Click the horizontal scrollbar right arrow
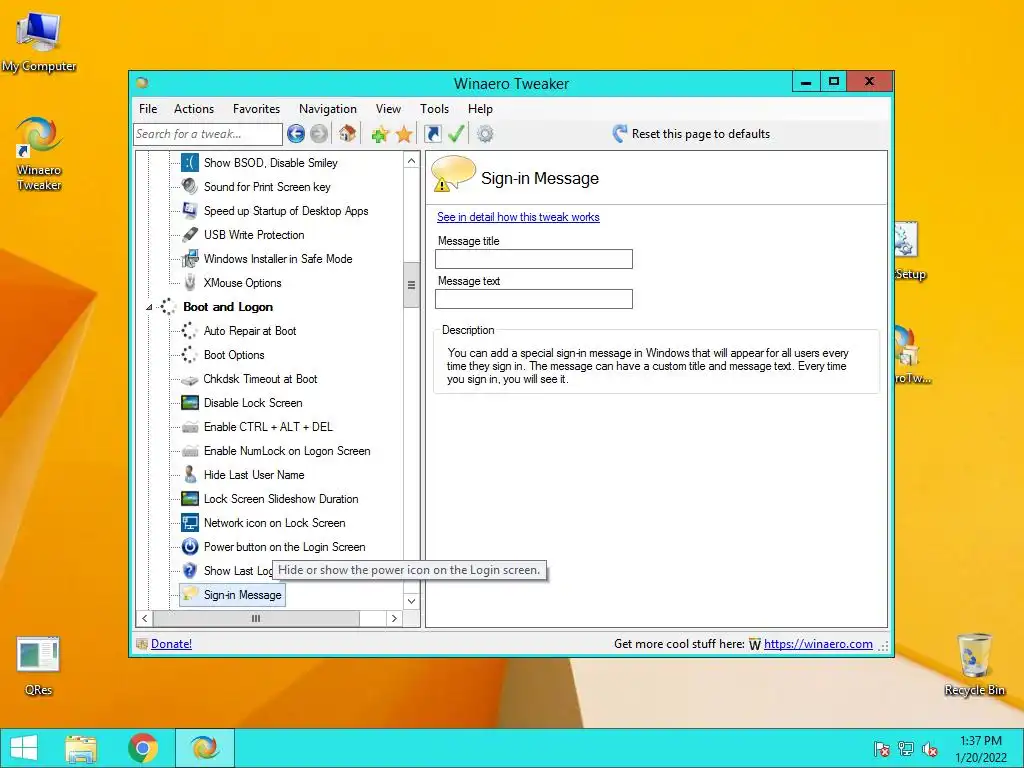 (394, 618)
